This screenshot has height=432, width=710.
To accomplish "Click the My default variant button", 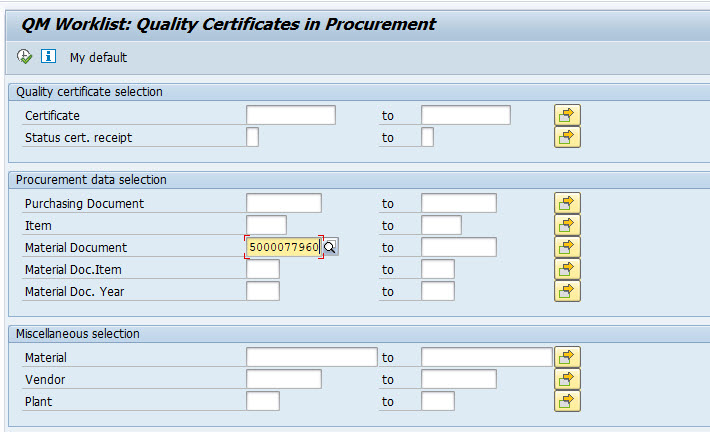I will click(x=98, y=58).
